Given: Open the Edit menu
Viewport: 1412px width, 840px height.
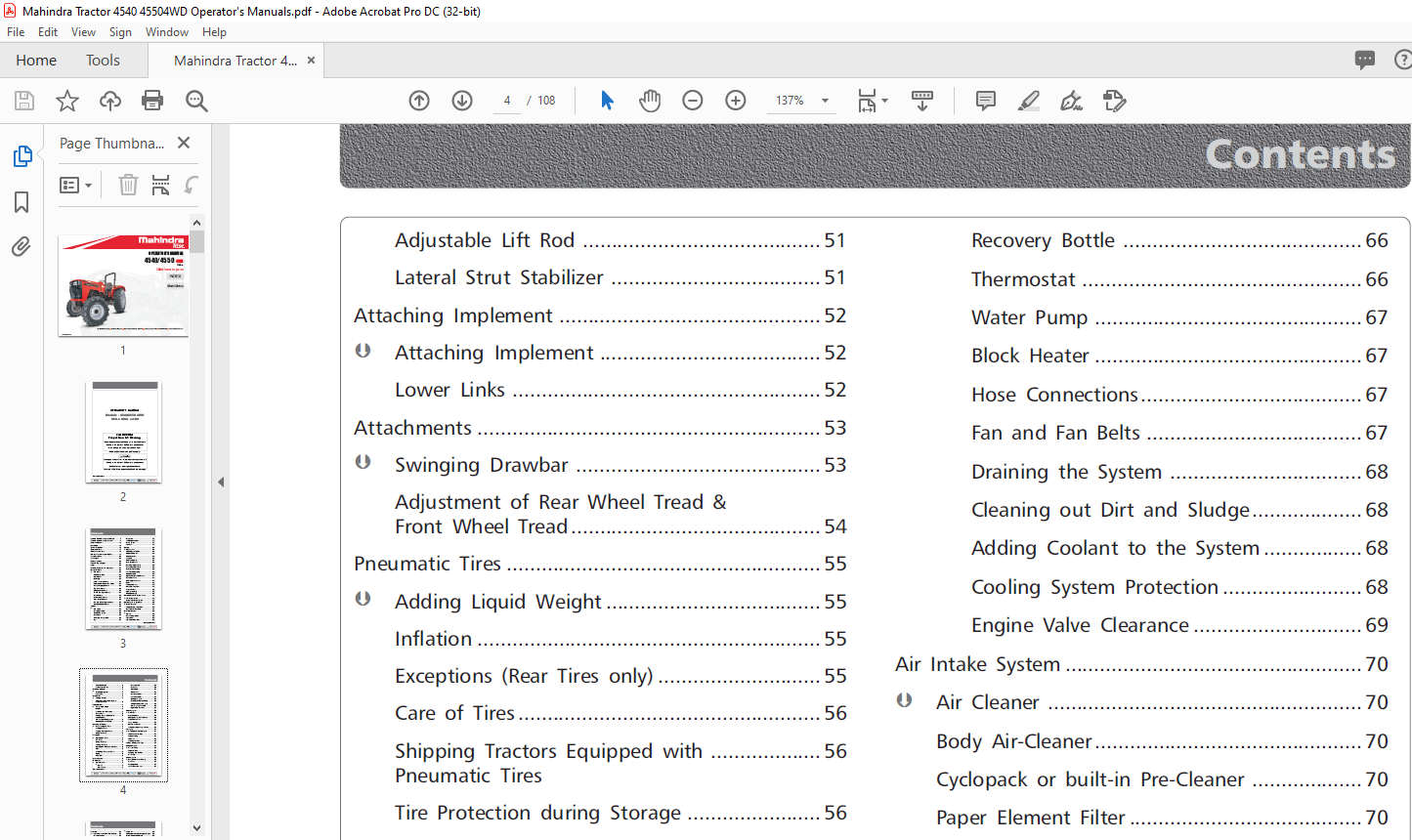Looking at the screenshot, I should point(48,32).
